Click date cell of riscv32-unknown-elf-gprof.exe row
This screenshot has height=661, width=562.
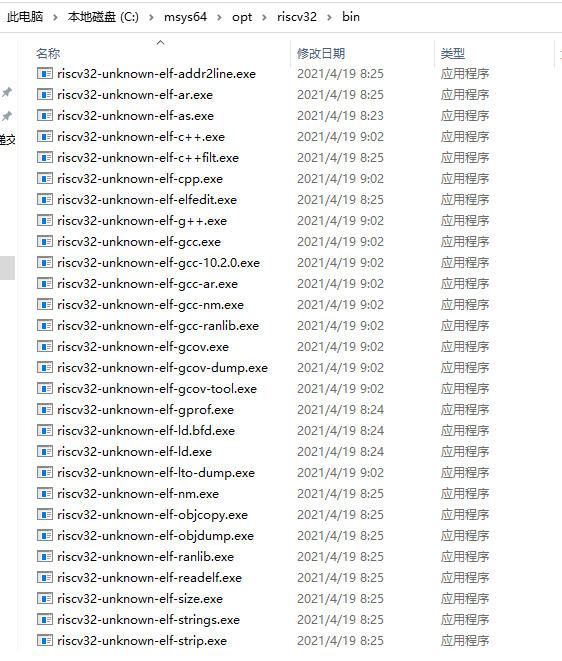340,409
